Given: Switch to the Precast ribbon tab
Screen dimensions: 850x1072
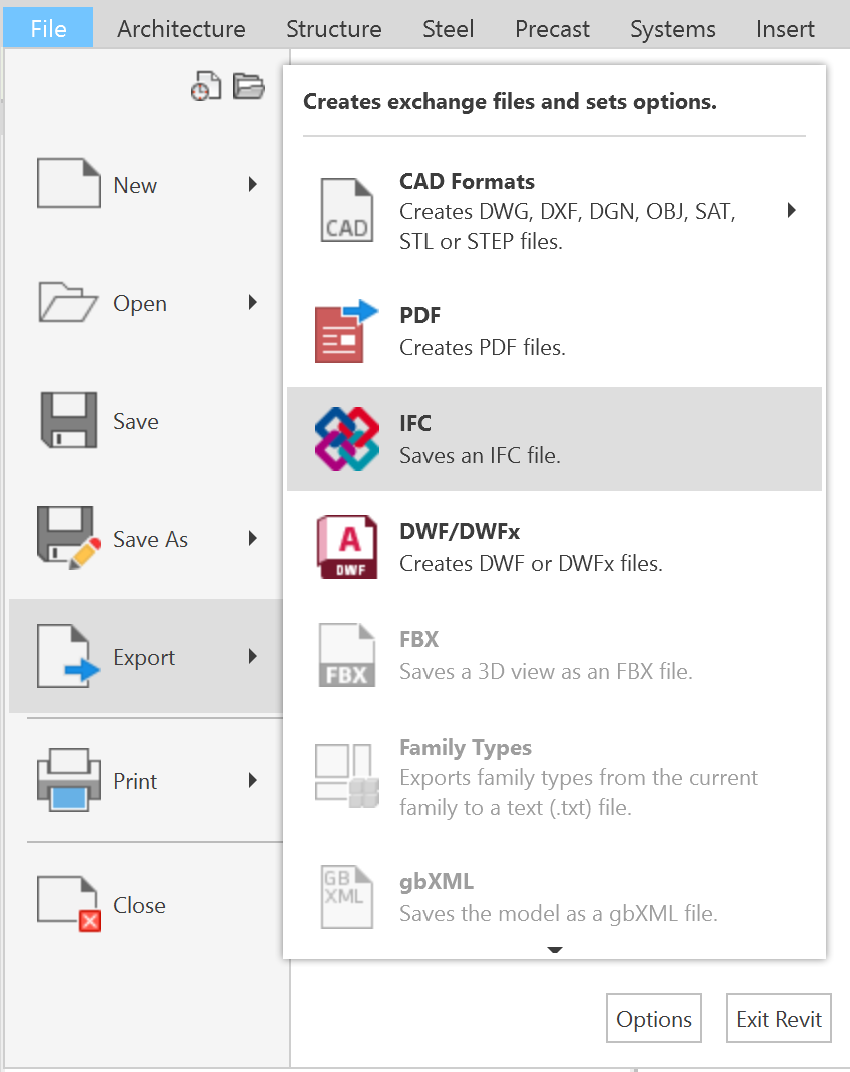Looking at the screenshot, I should (x=552, y=29).
